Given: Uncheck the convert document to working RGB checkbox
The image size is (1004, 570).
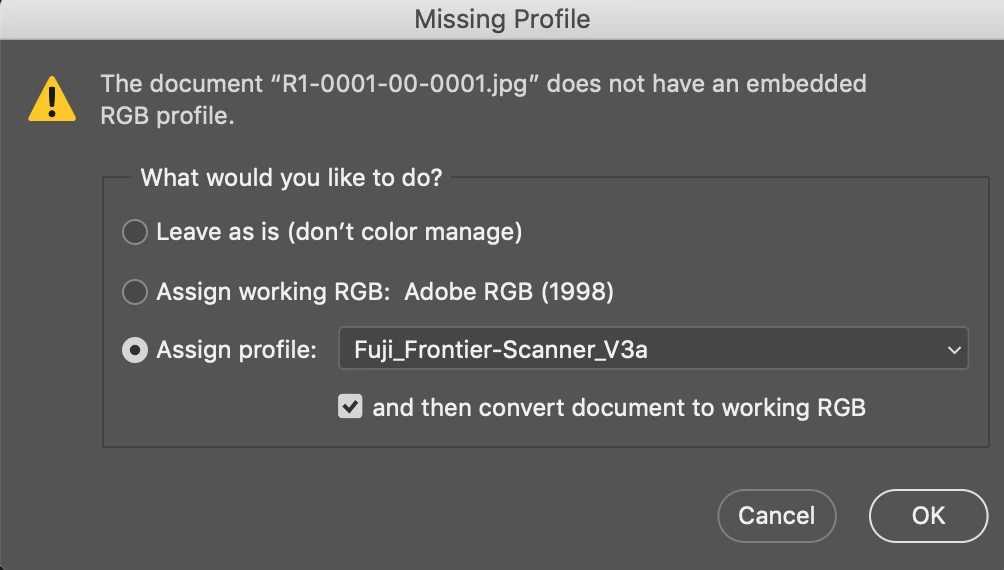Looking at the screenshot, I should (350, 407).
